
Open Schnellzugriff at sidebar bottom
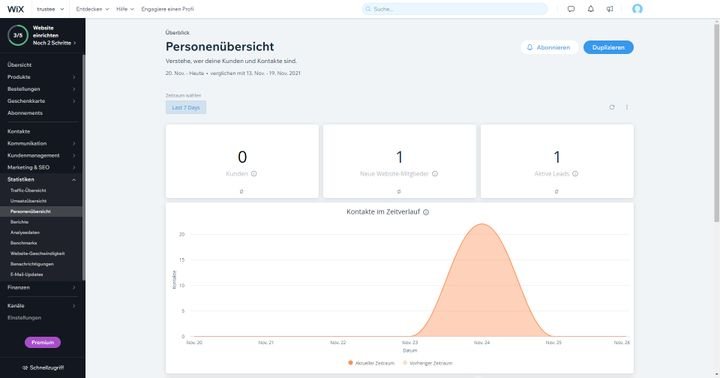pos(43,368)
